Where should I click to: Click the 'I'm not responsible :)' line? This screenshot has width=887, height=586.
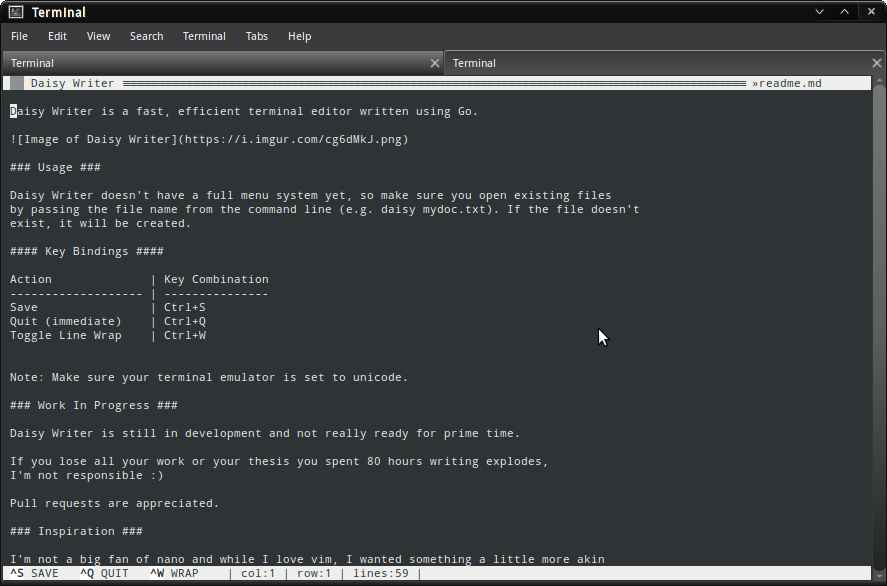coord(87,476)
